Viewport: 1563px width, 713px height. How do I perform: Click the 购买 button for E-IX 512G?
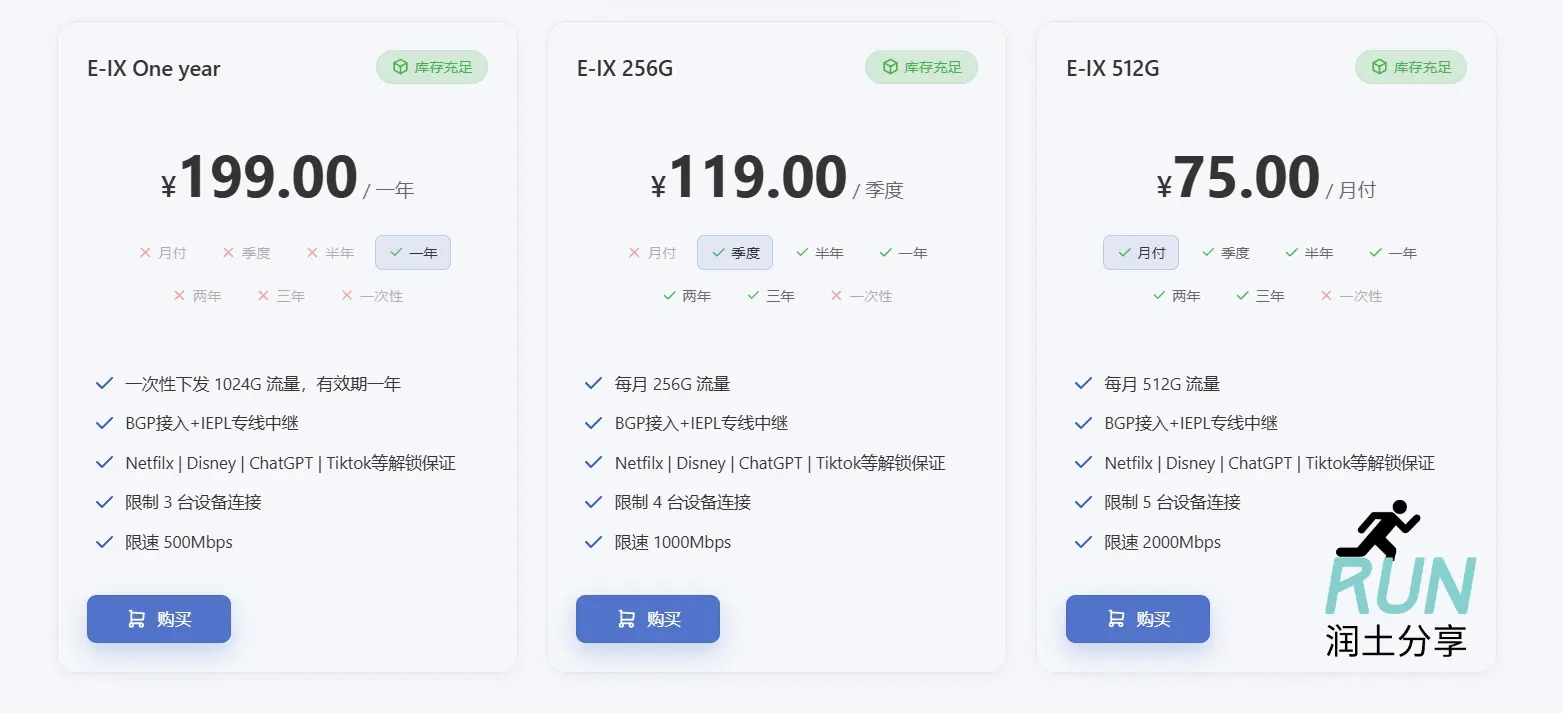tap(1137, 619)
